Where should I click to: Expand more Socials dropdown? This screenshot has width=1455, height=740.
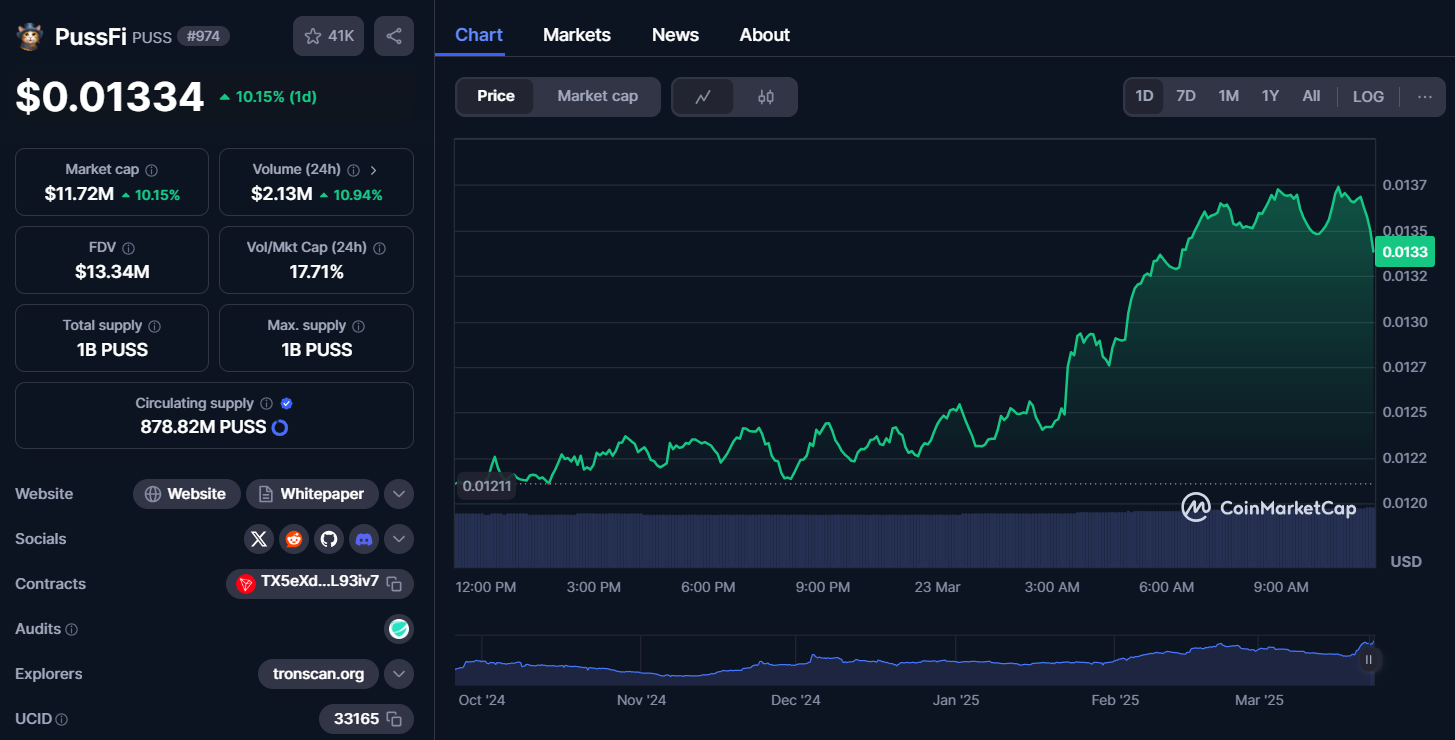coord(399,539)
